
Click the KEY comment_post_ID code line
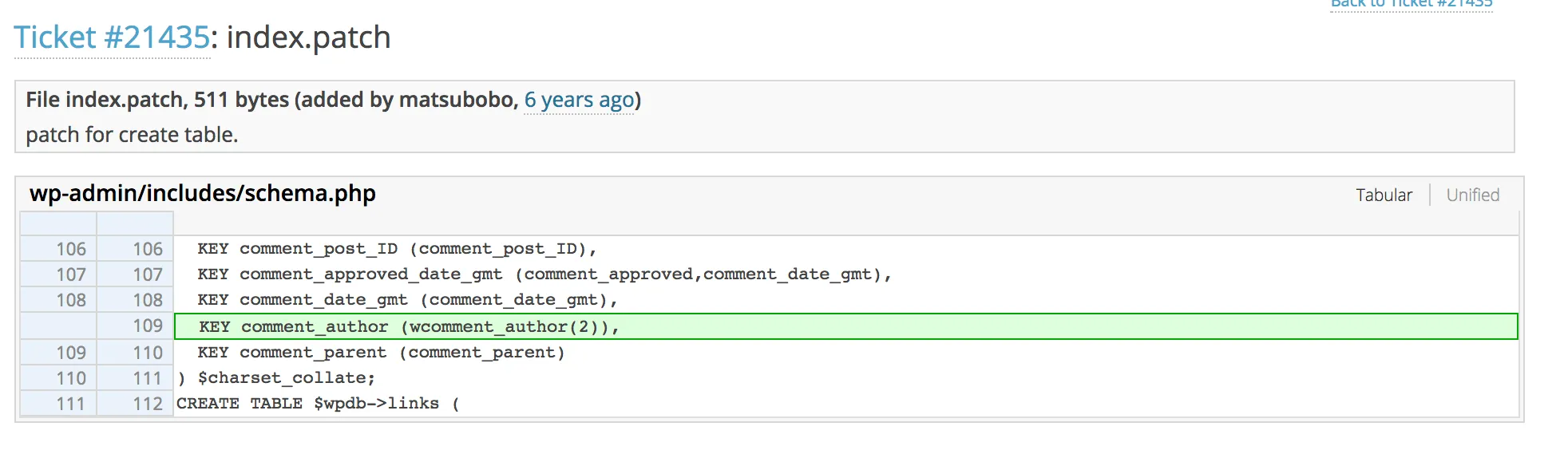coord(397,249)
